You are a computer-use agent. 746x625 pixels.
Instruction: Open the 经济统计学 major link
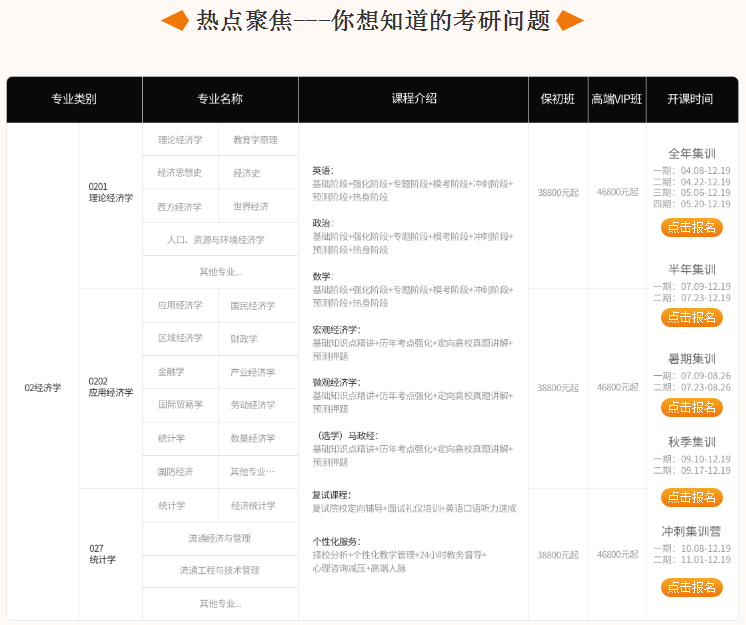pyautogui.click(x=253, y=505)
